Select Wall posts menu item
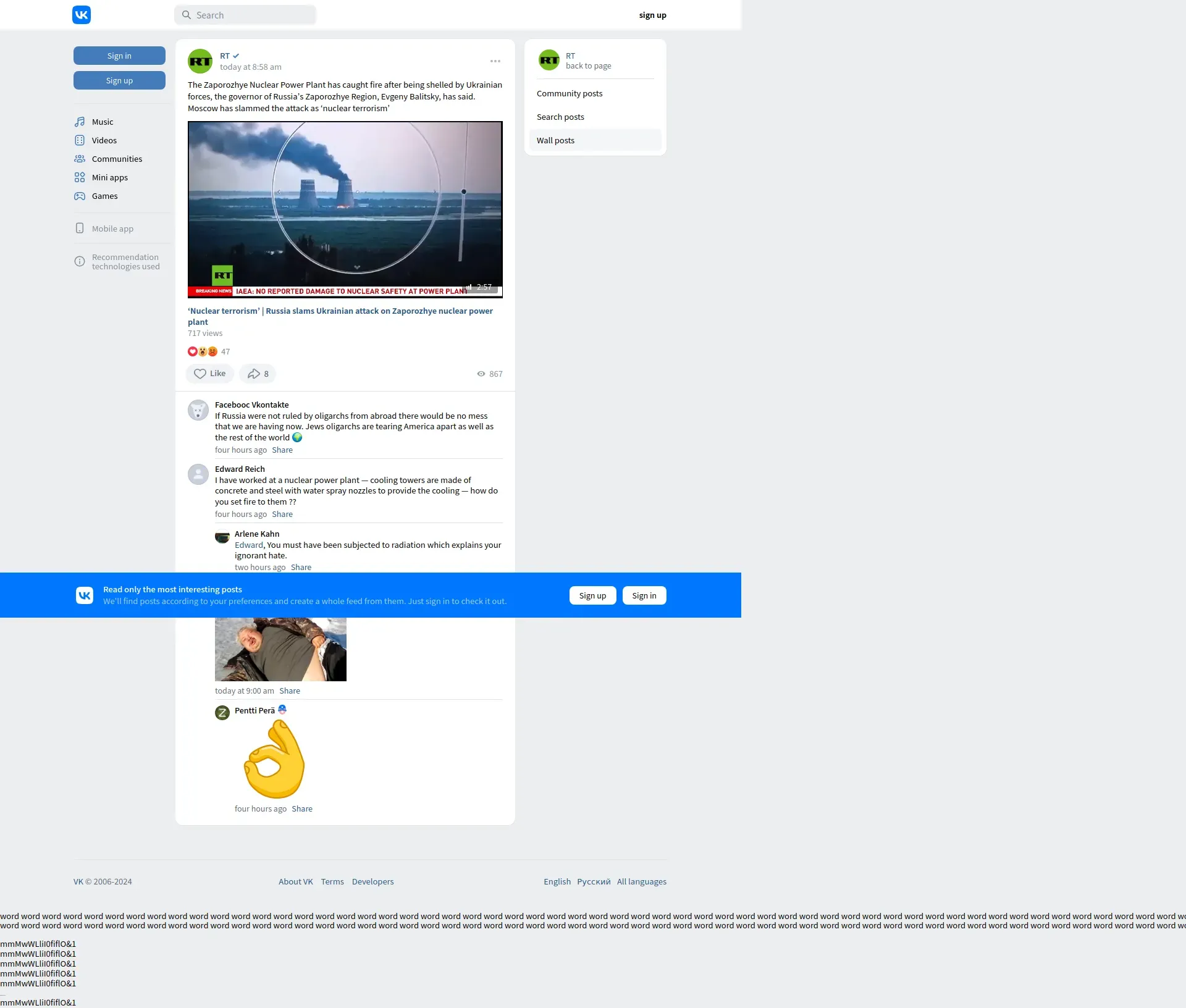Screen dimensions: 1186x1008 pos(555,140)
